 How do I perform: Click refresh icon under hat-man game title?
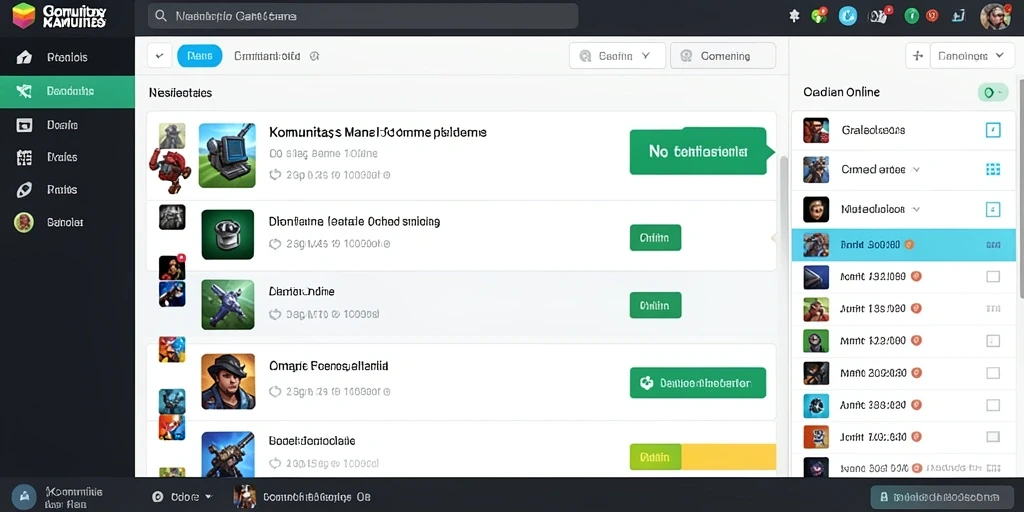pos(275,392)
